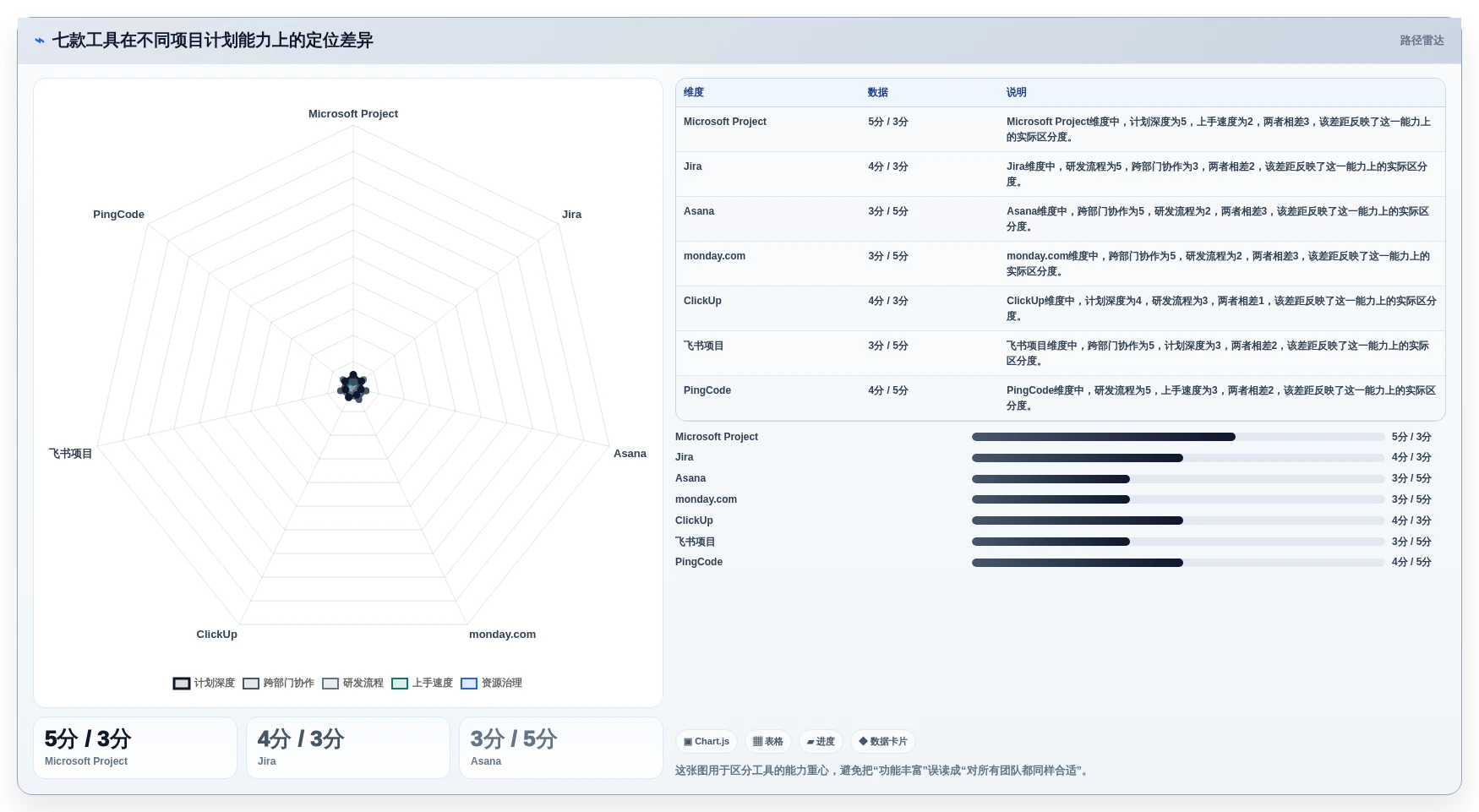
Task: Select the Asana table row name
Action: pos(699,212)
